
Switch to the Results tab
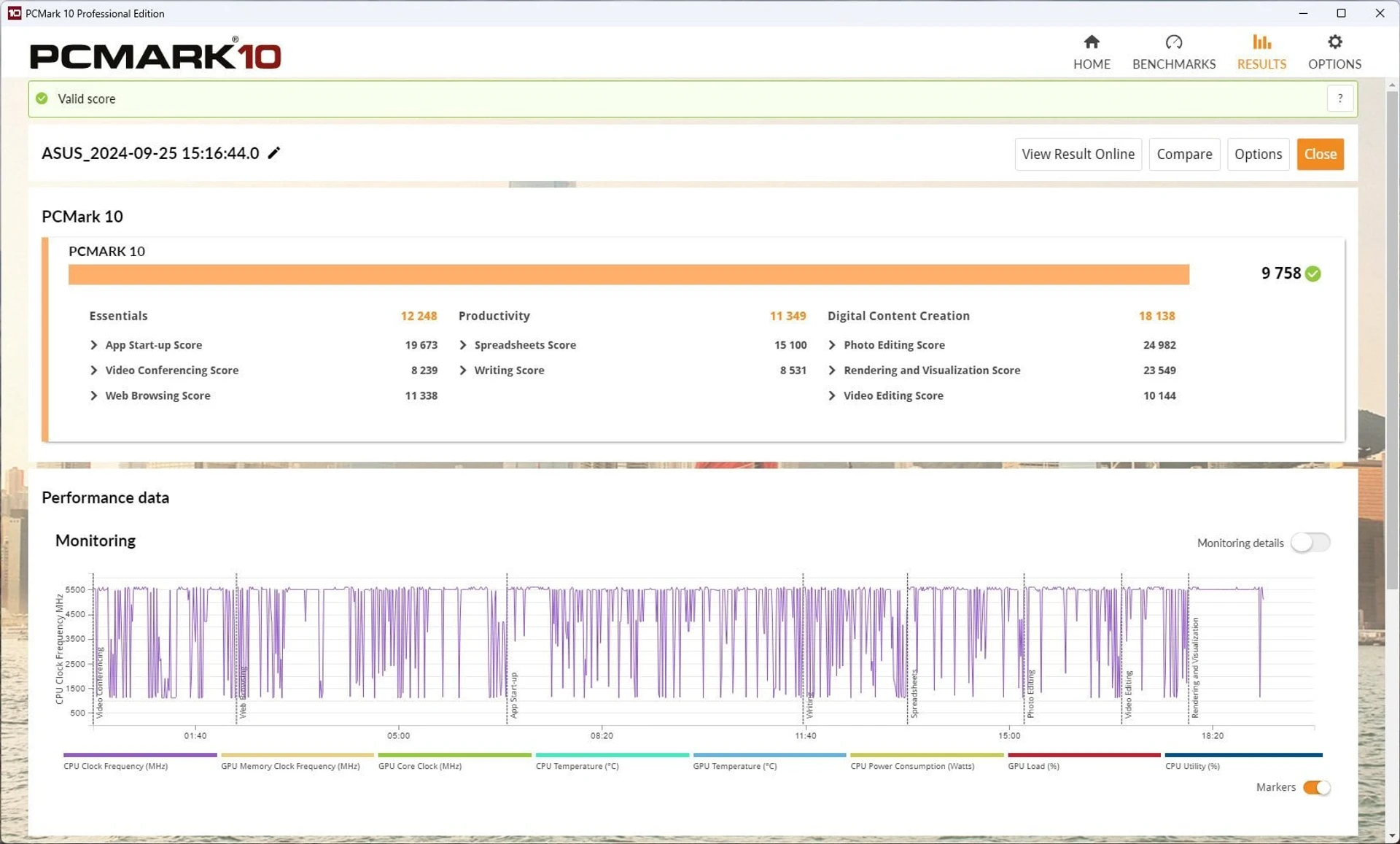(1261, 53)
